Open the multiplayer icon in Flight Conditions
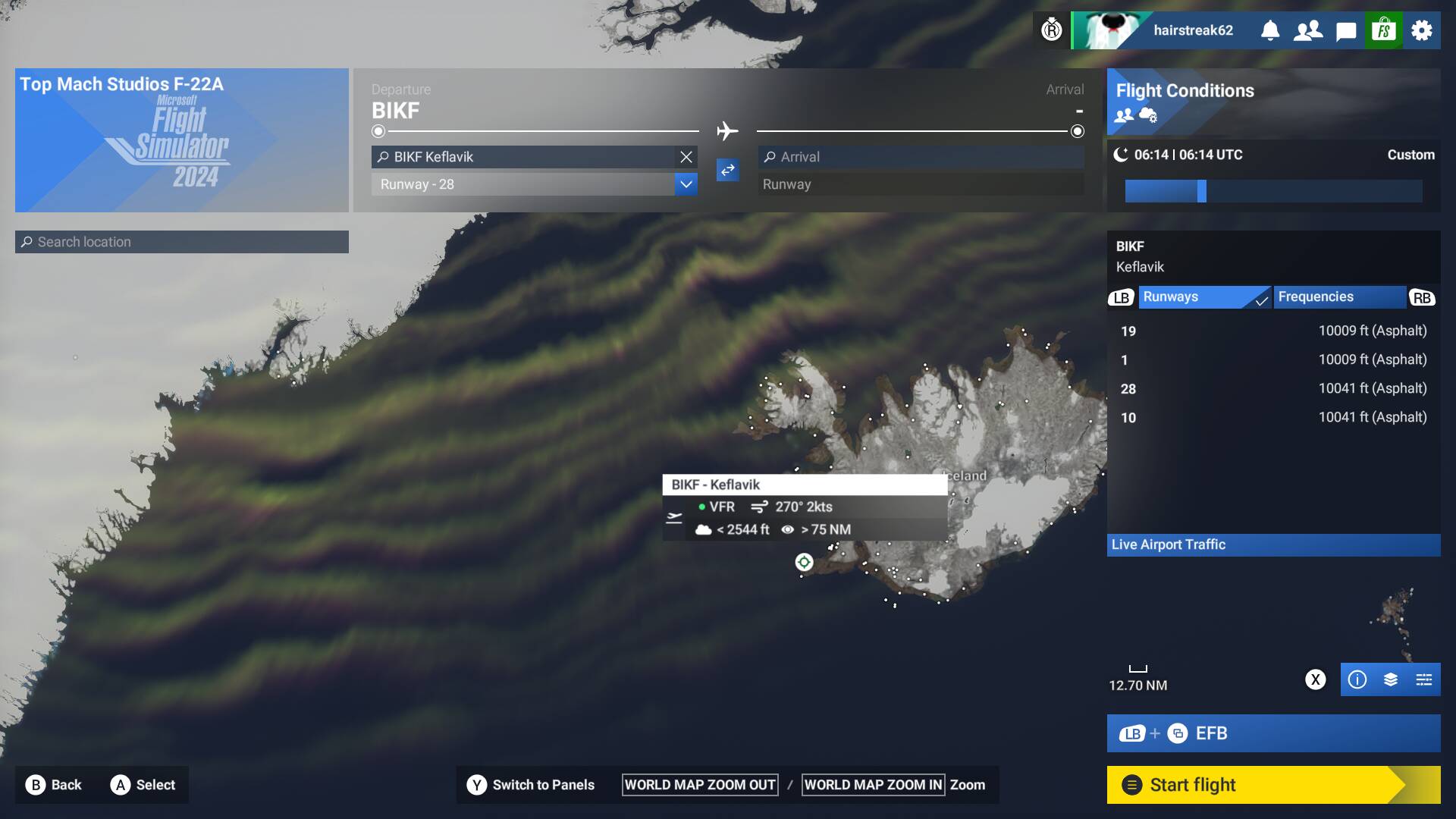 pos(1124,115)
